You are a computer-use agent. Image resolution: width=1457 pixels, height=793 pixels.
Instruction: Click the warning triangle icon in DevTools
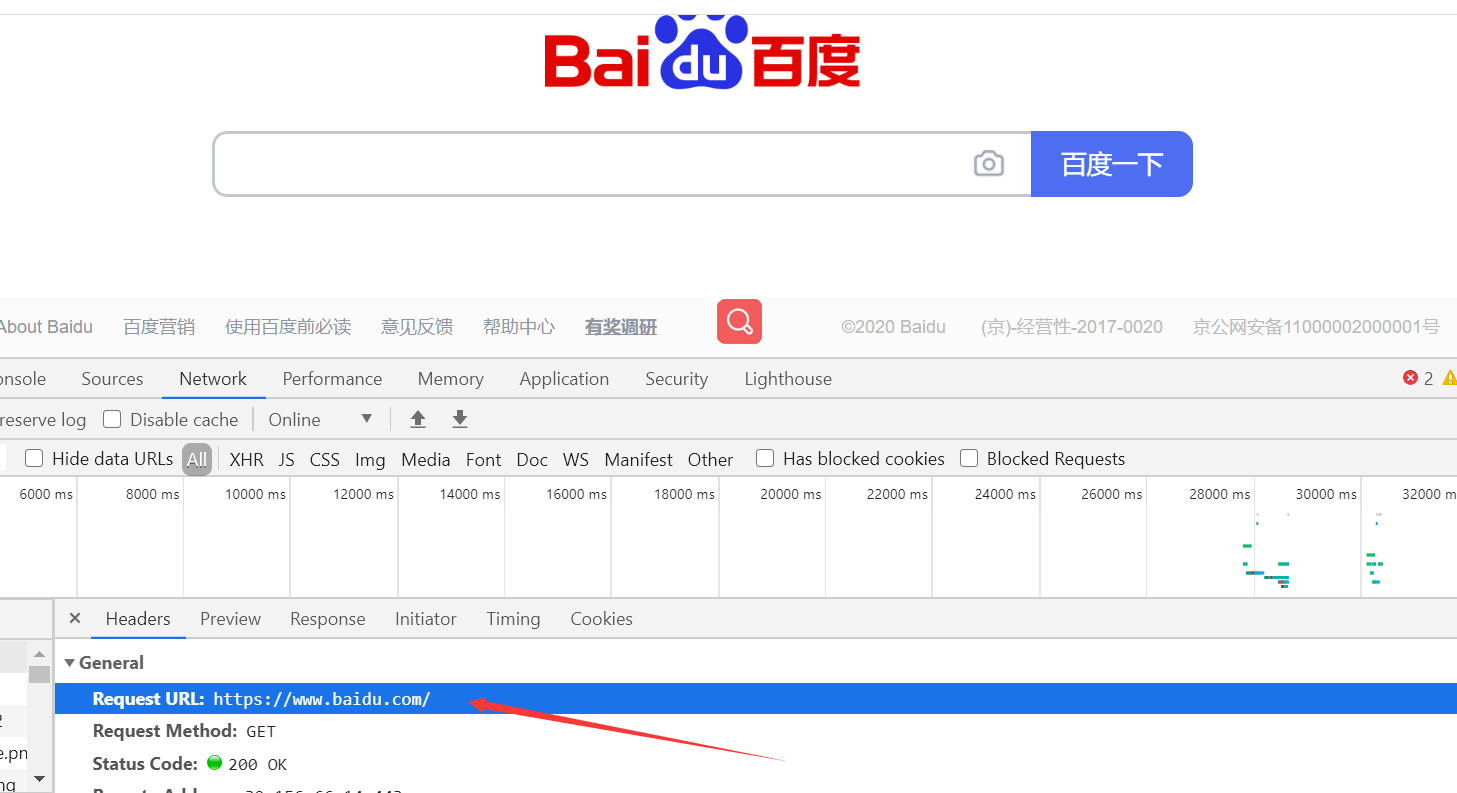tap(1450, 378)
